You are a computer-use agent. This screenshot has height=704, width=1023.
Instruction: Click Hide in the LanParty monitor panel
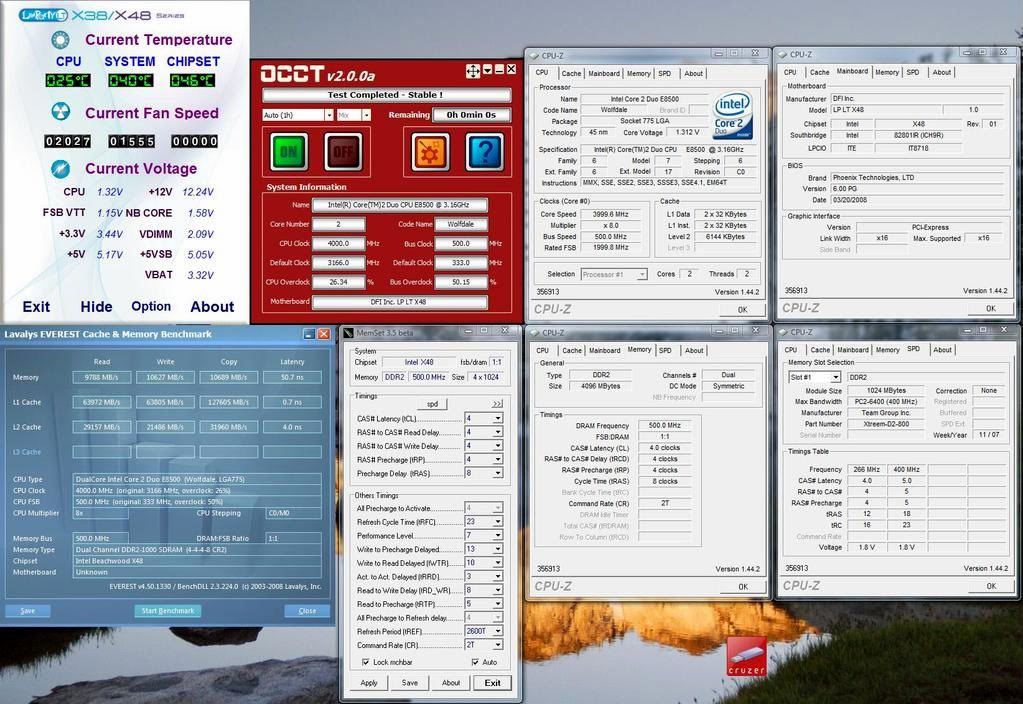pyautogui.click(x=96, y=307)
